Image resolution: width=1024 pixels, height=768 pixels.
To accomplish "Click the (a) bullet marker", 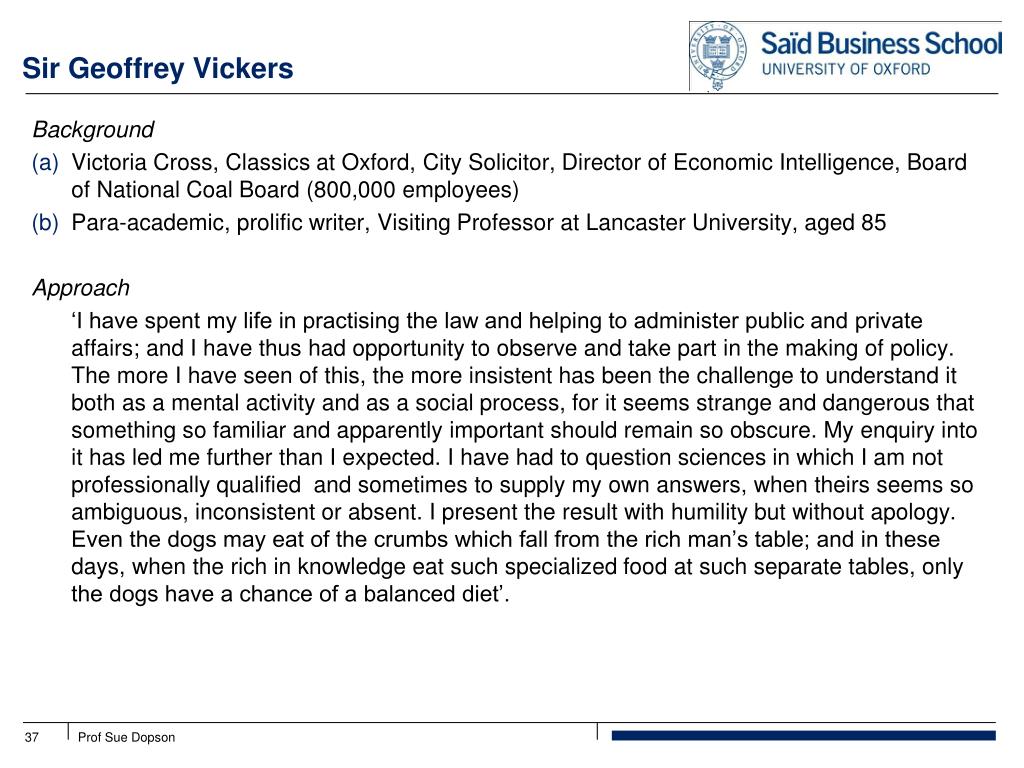I will click(45, 163).
